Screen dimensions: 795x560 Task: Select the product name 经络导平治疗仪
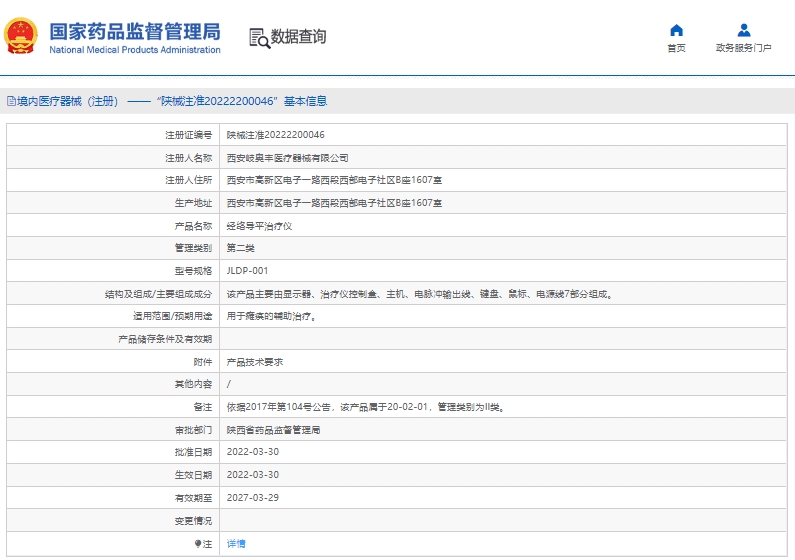point(259,226)
